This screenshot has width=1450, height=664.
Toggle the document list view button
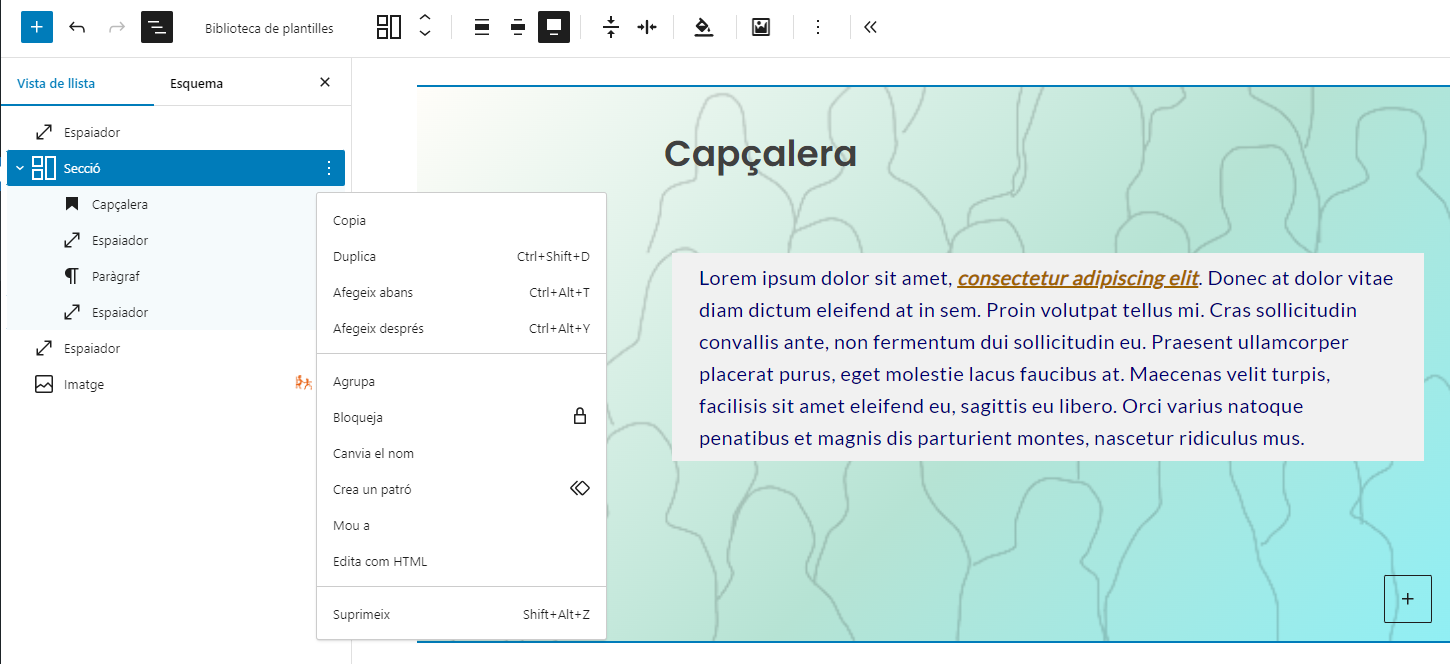(x=157, y=27)
